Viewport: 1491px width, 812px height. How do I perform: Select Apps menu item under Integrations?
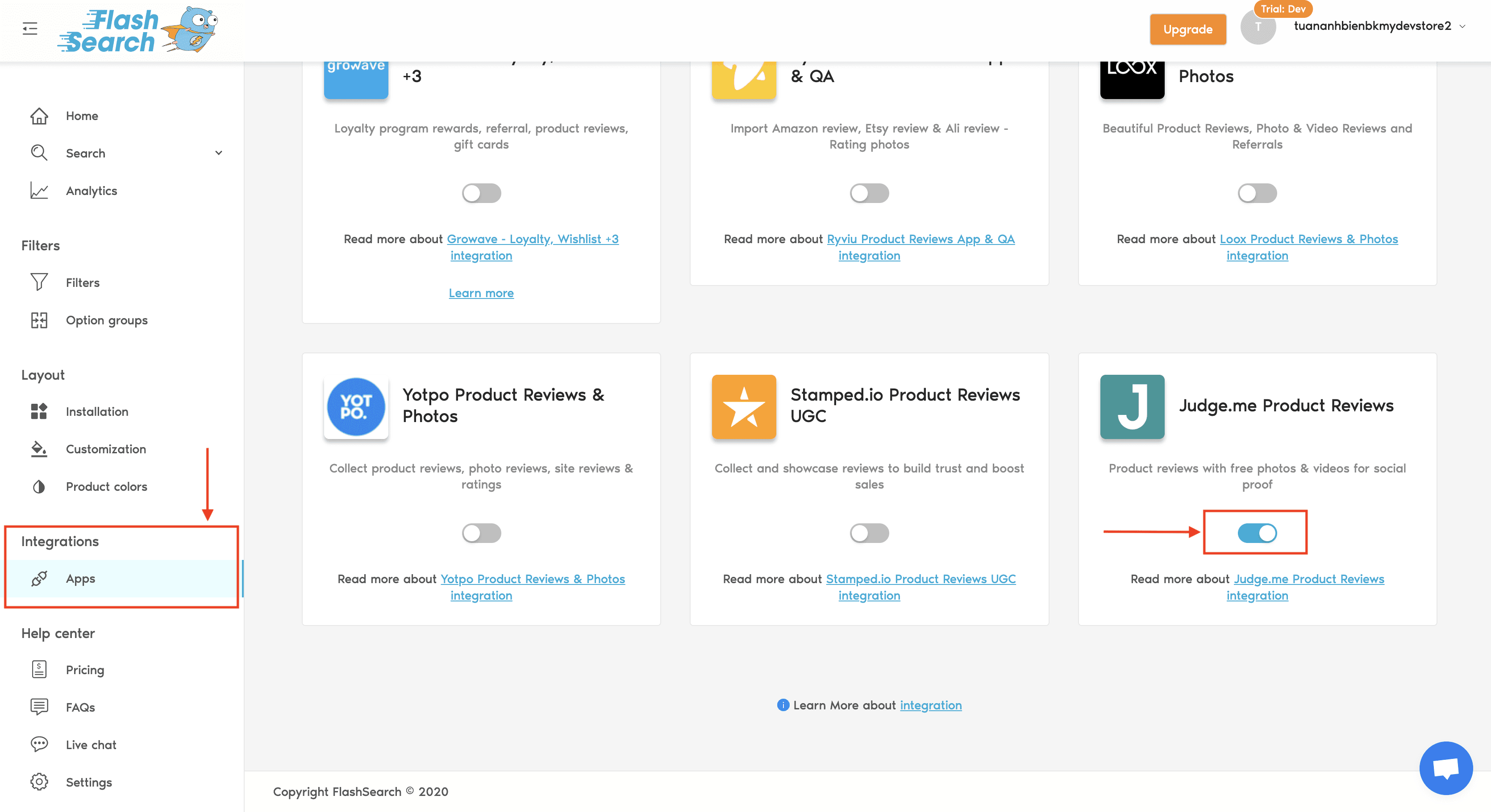coord(79,578)
